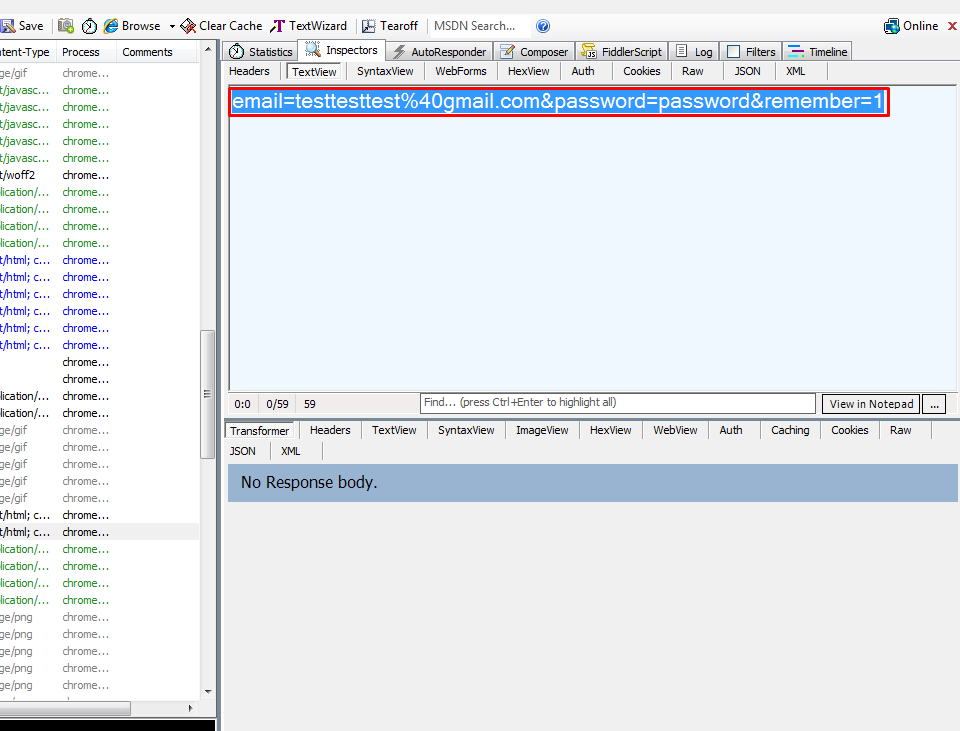Click the camera screenshot icon in toolbar
Screen dimensions: 960x731
click(66, 26)
